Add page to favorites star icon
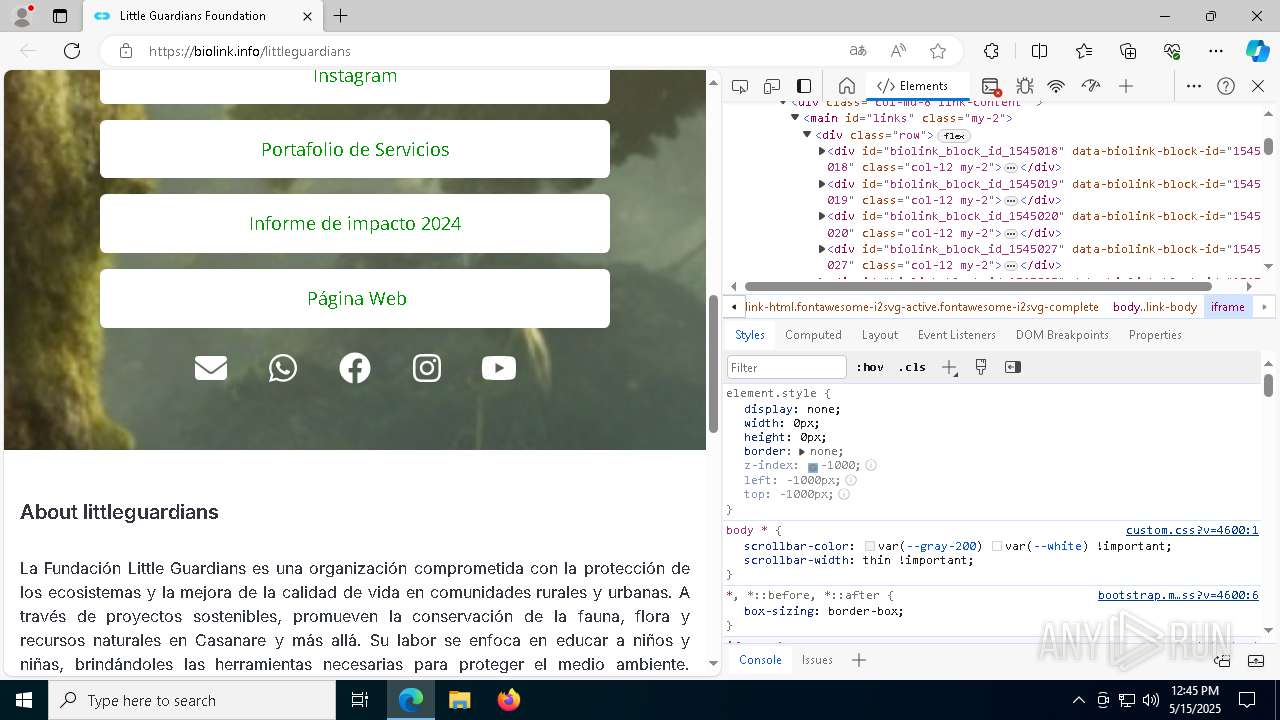This screenshot has width=1280, height=720. (938, 51)
